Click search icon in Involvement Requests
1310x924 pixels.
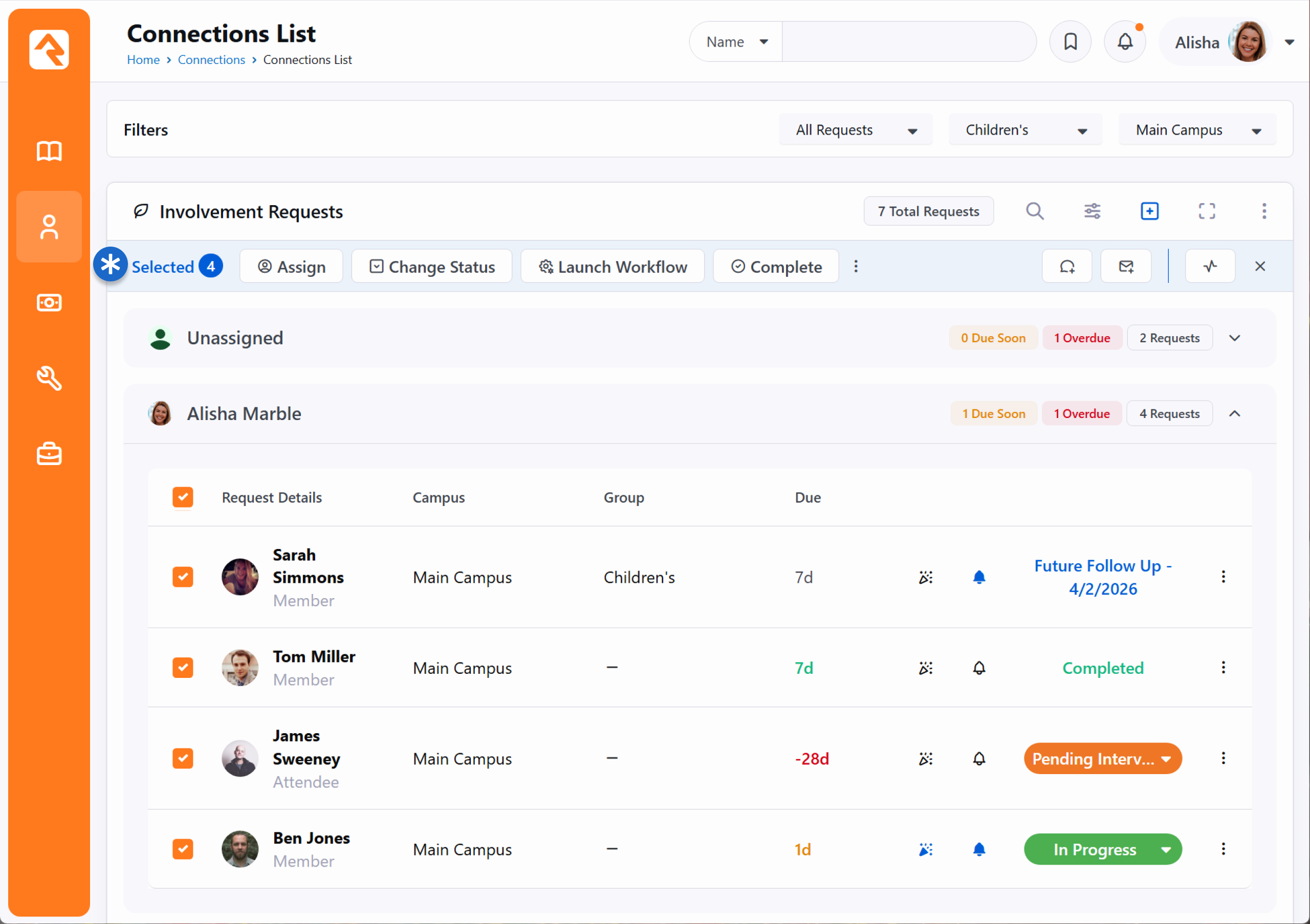[1034, 211]
